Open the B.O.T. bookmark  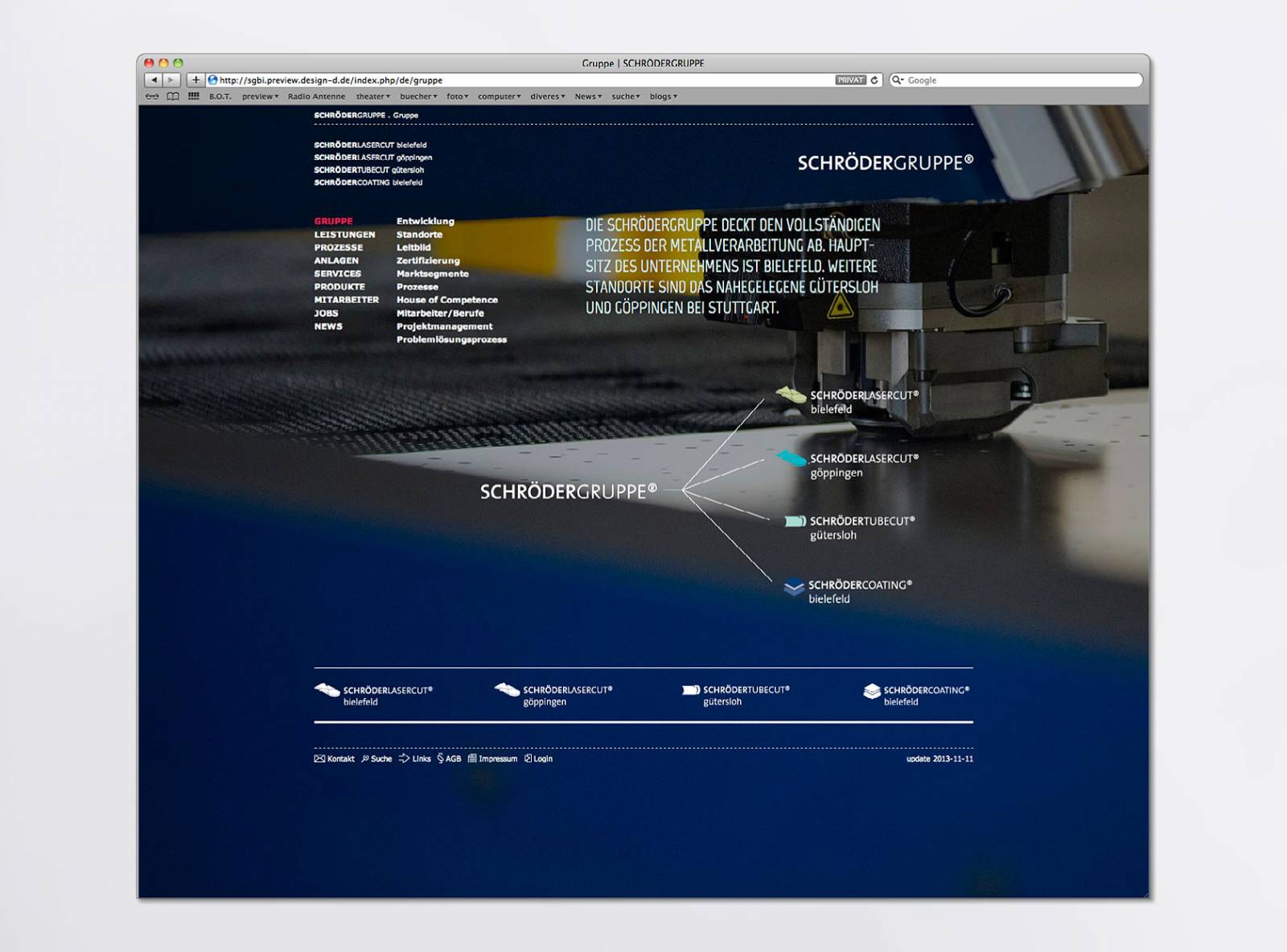point(220,96)
